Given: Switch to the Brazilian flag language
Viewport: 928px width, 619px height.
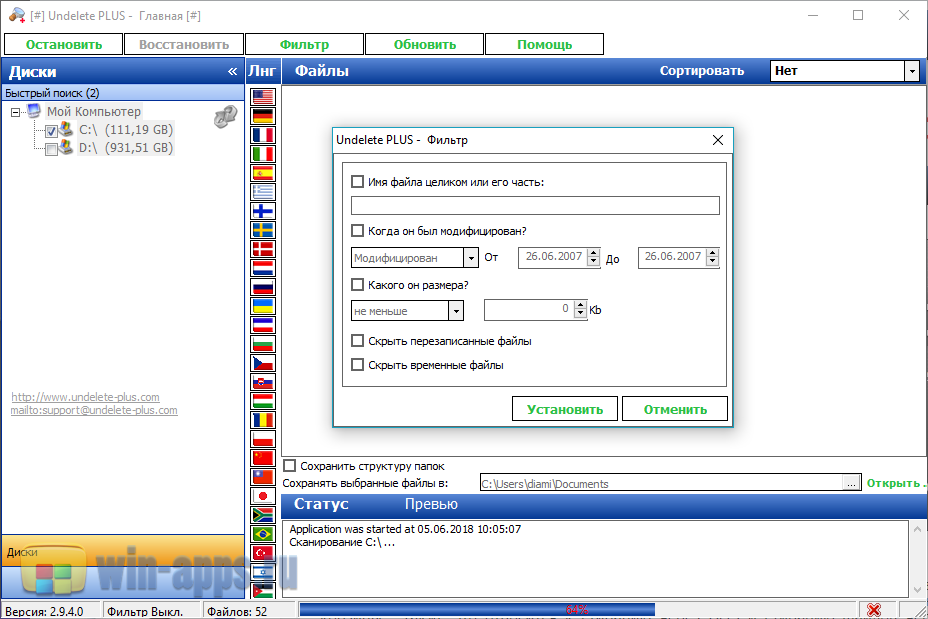Looking at the screenshot, I should tap(263, 534).
